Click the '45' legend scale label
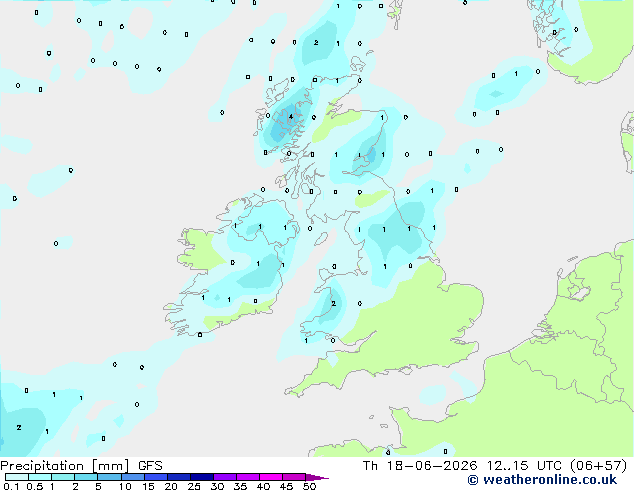Image resolution: width=634 pixels, height=490 pixels. 286,486
